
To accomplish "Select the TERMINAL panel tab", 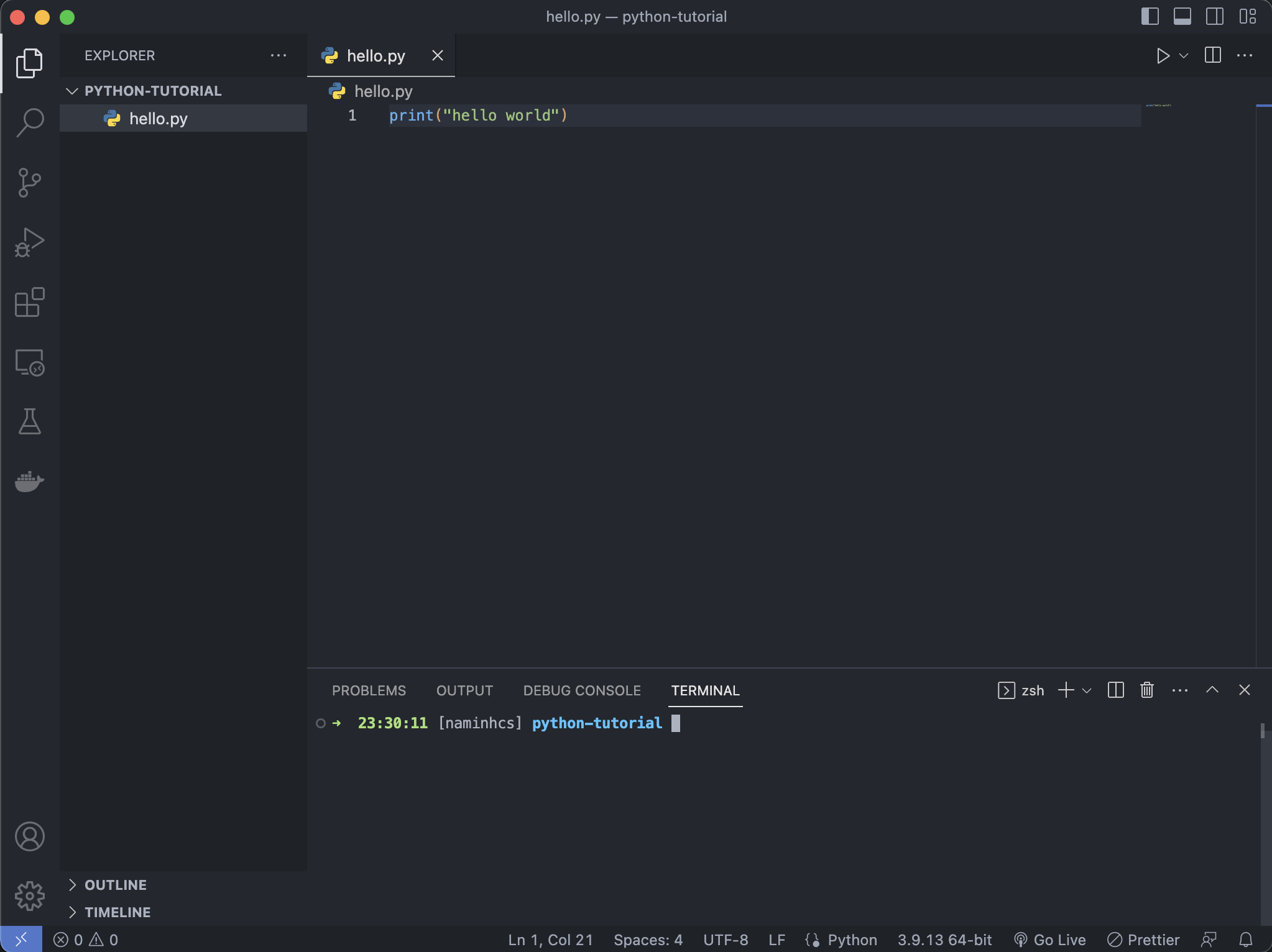I will pos(705,690).
